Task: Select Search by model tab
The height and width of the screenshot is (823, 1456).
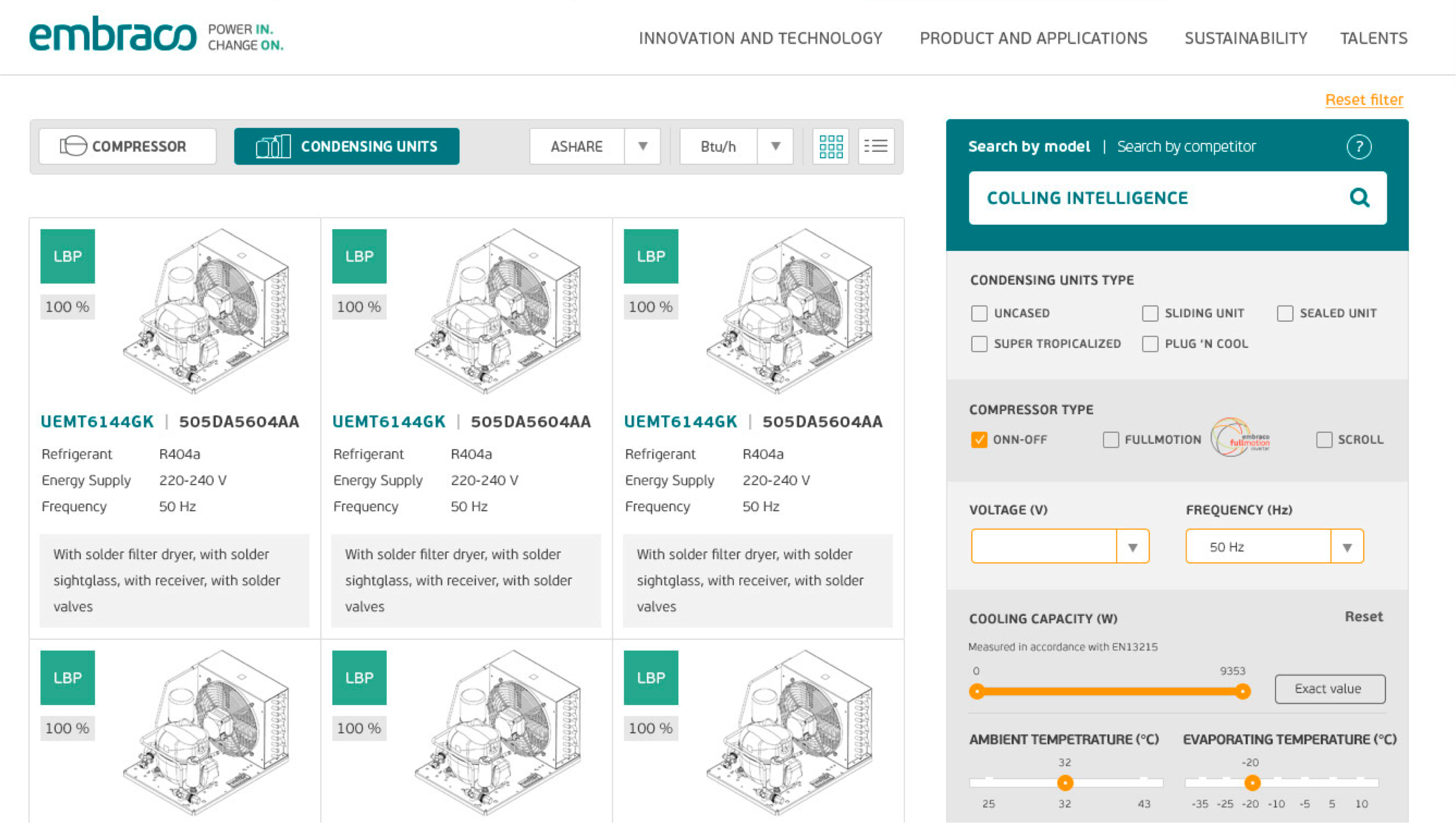Action: pyautogui.click(x=1029, y=147)
